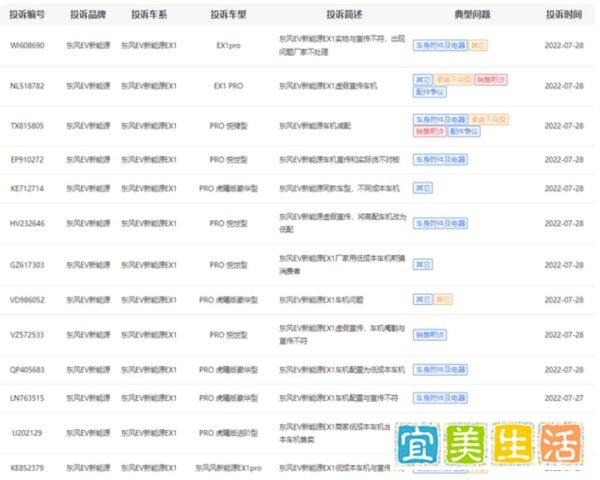
Task: Click date 2022-07-27 in LN763515 row
Action: pos(564,398)
